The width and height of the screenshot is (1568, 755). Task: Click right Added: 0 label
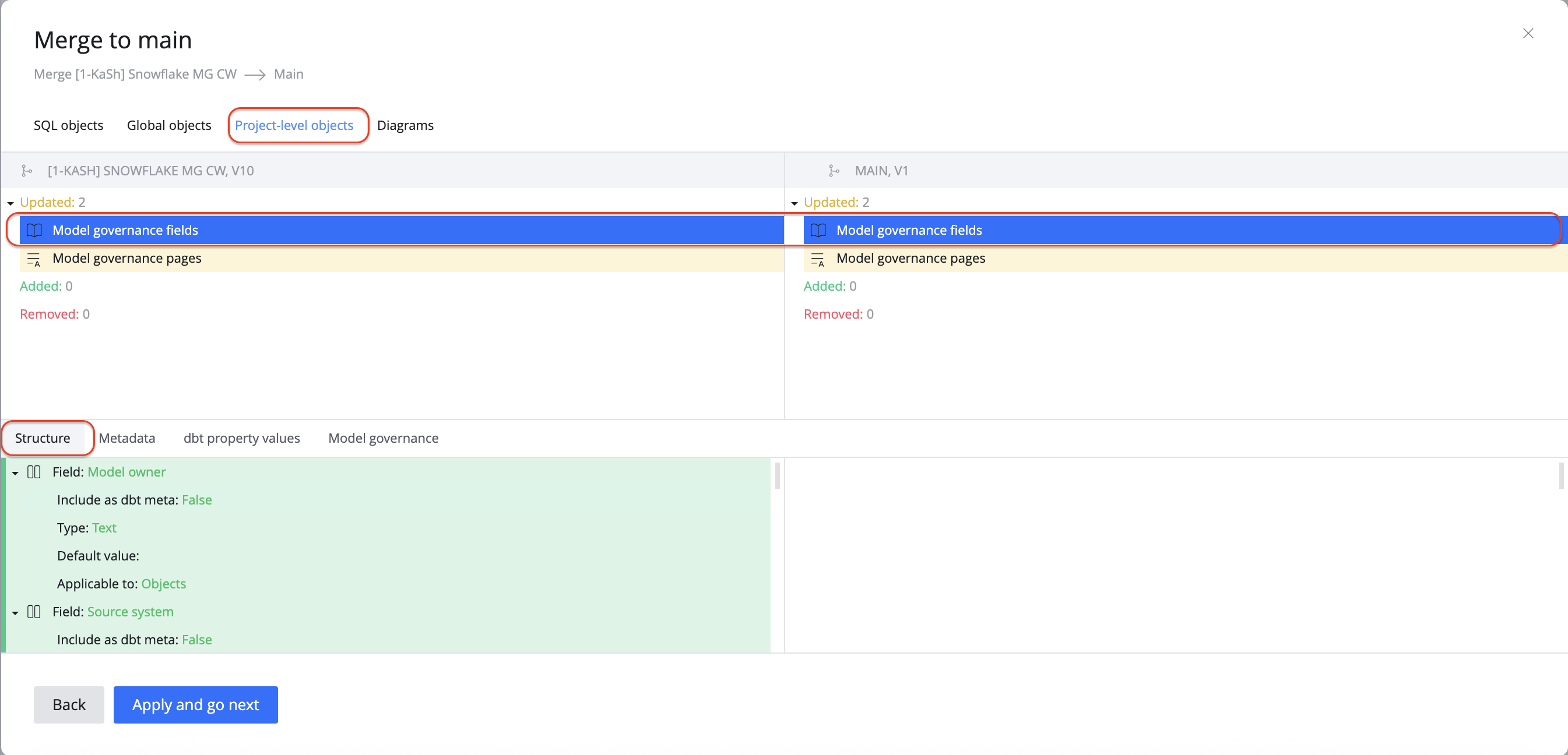coord(829,286)
